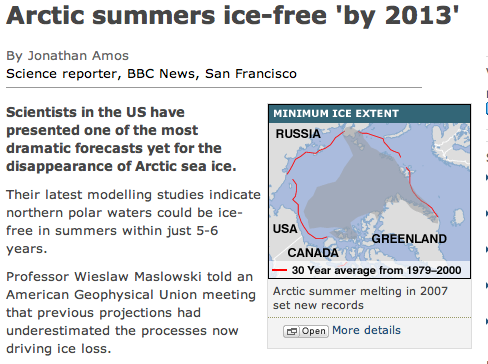488x364 pixels.
Task: Select the RUSSIA label on the map
Action: click(x=298, y=134)
